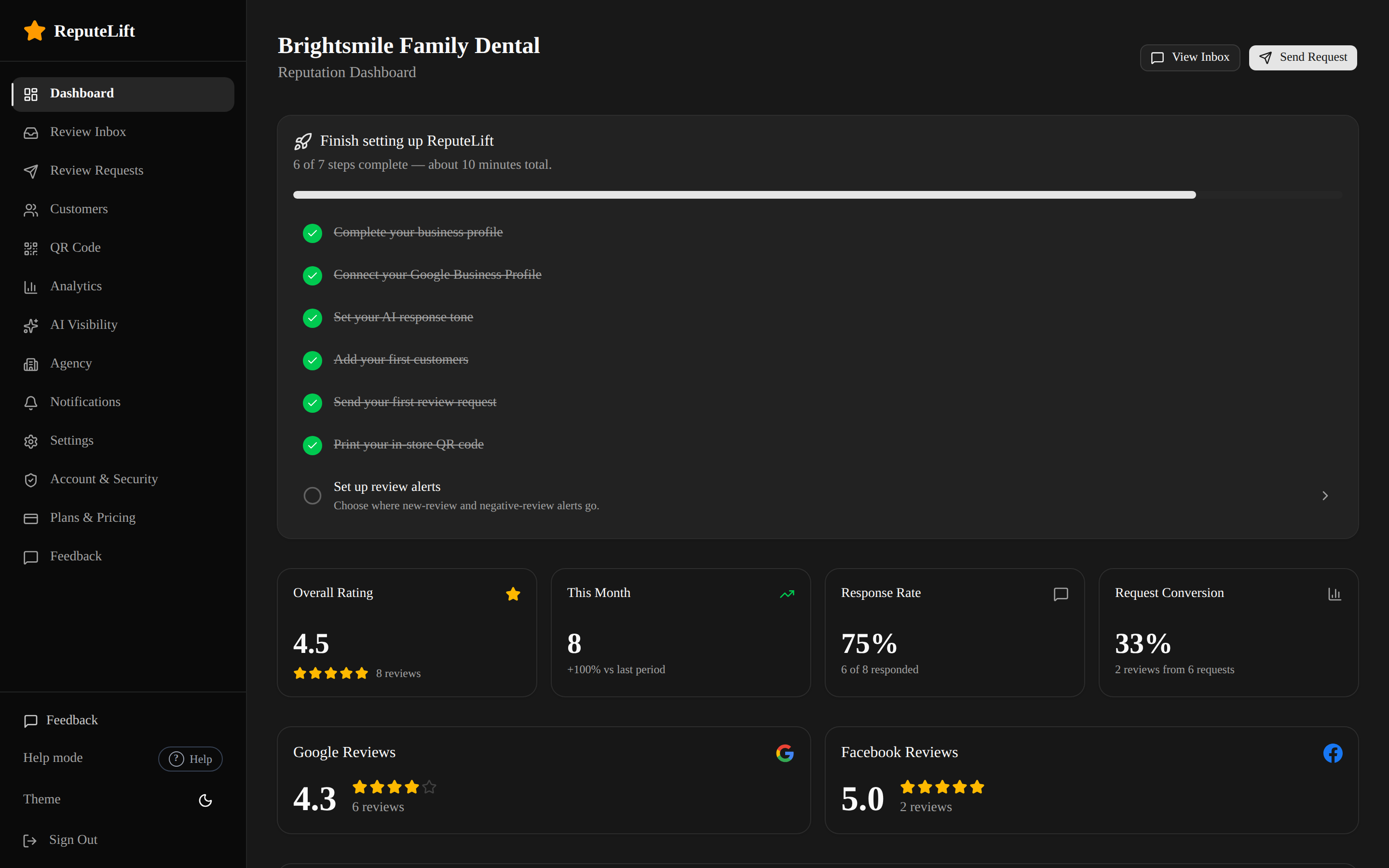
Task: Click the Review Inbox tray icon
Action: pyautogui.click(x=31, y=133)
